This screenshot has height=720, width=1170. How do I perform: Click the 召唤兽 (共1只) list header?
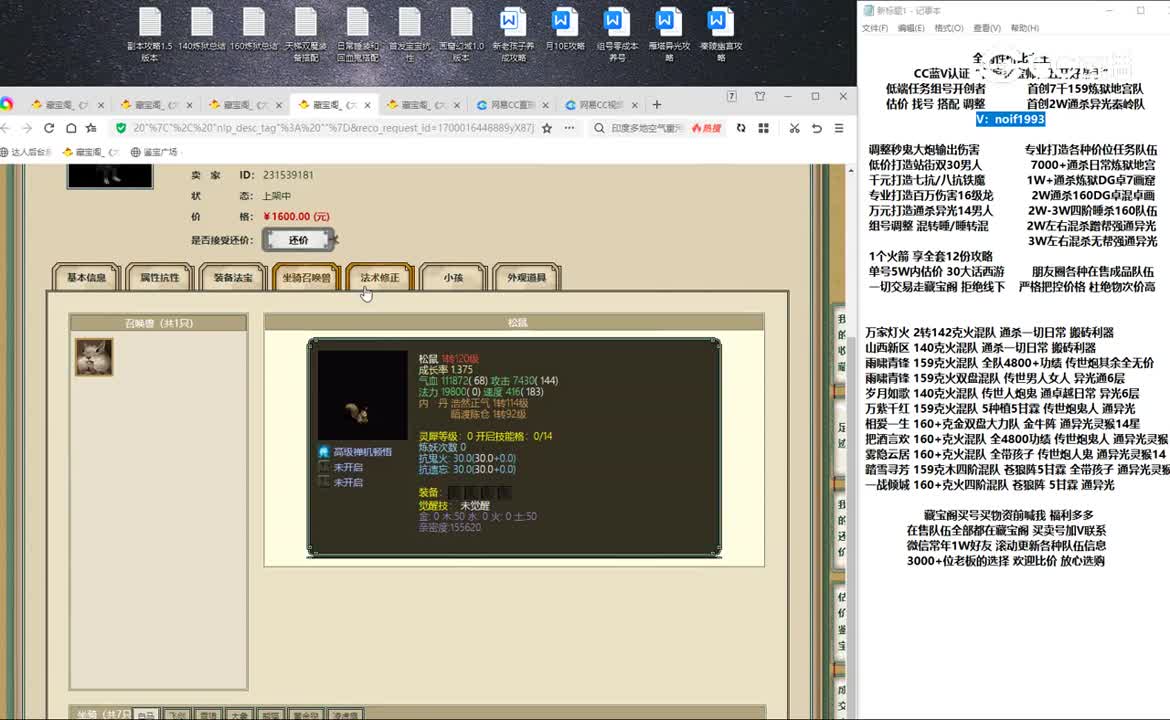(158, 323)
